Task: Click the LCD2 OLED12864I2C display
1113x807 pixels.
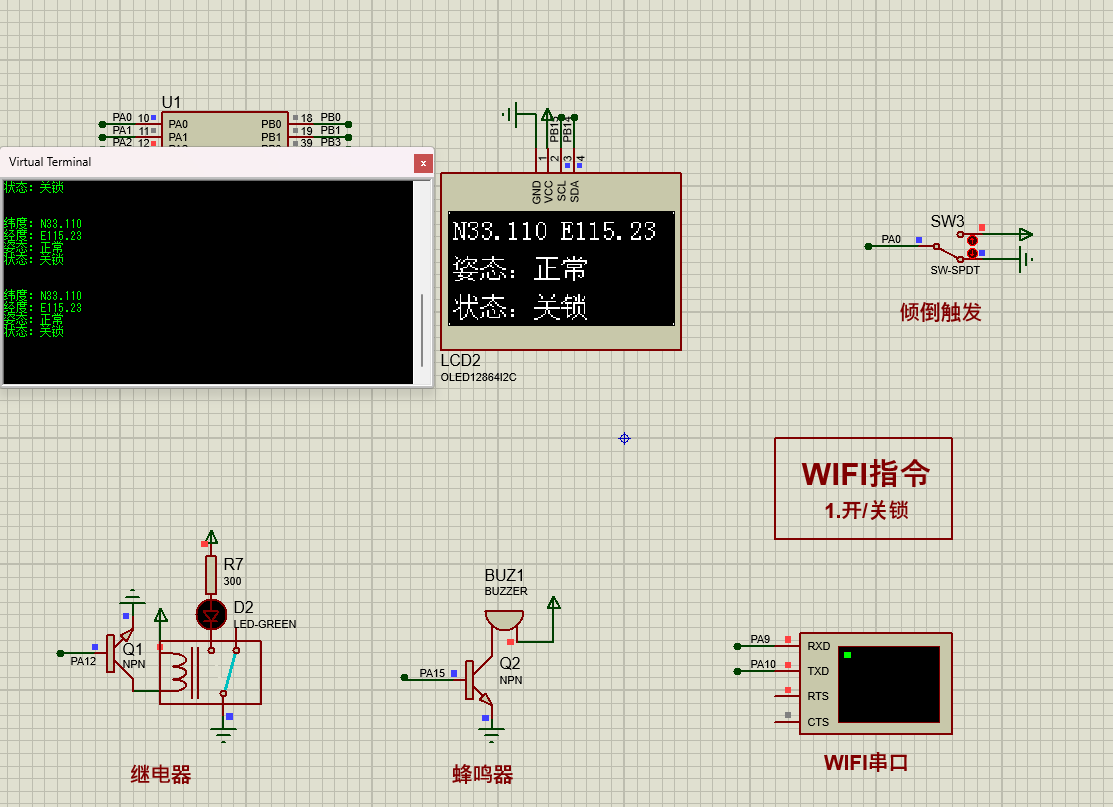Action: pyautogui.click(x=560, y=265)
